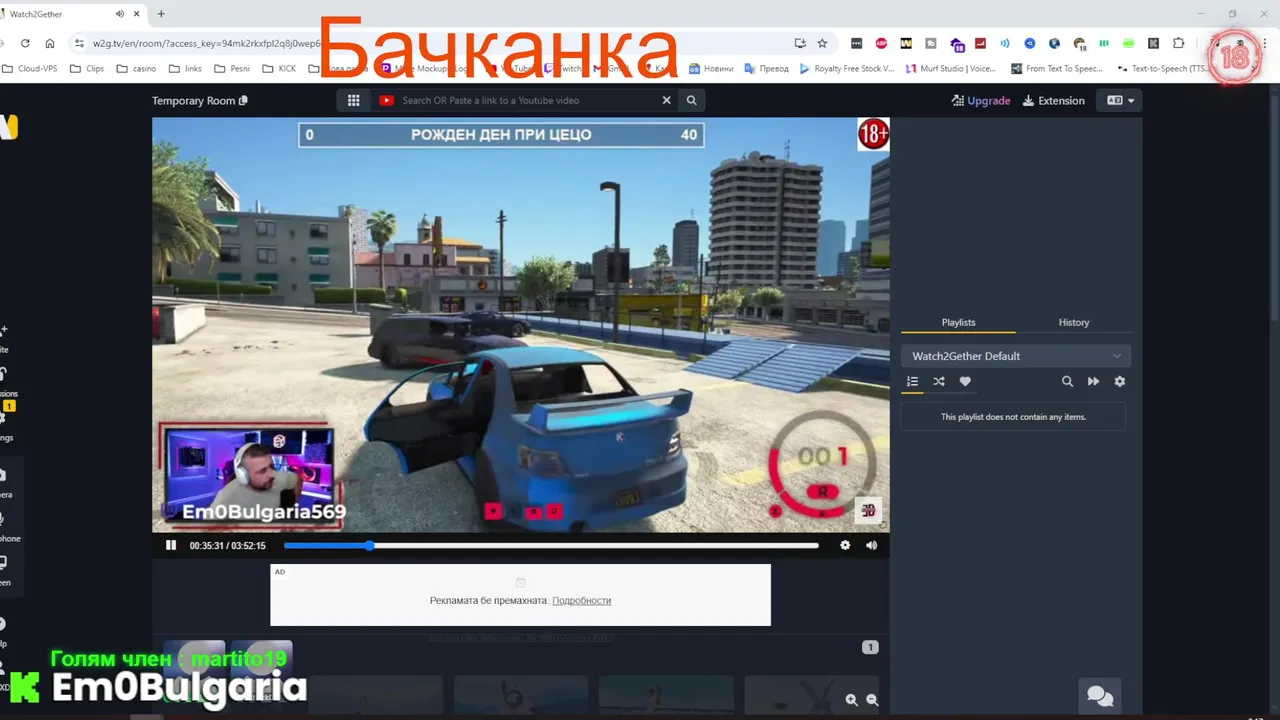
Task: Click the search magnifier button in top bar
Action: [691, 100]
